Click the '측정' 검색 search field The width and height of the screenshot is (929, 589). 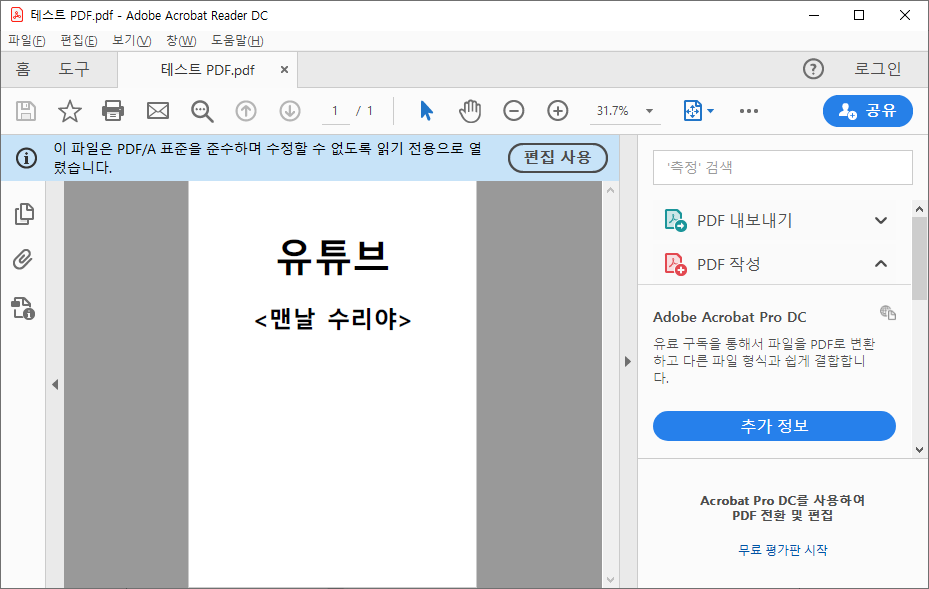(x=782, y=167)
